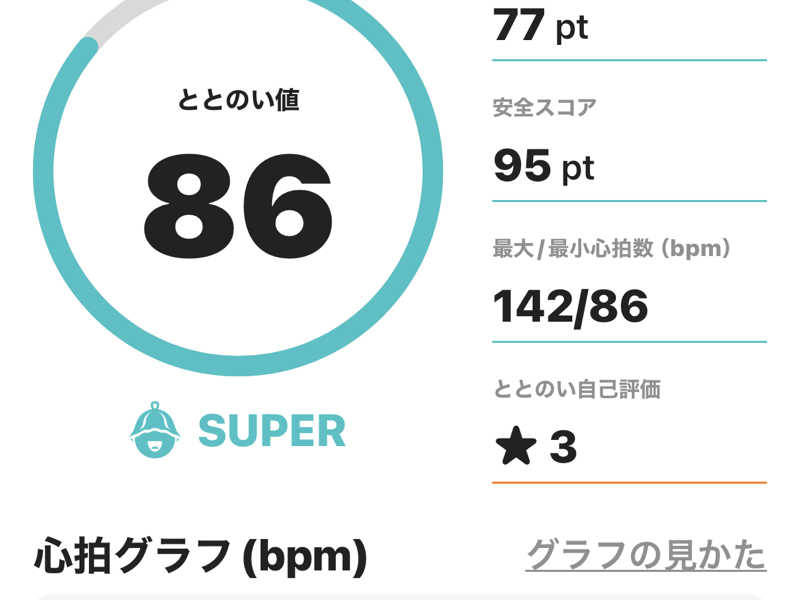
Task: Open the グラフの見かた link
Action: tap(646, 555)
